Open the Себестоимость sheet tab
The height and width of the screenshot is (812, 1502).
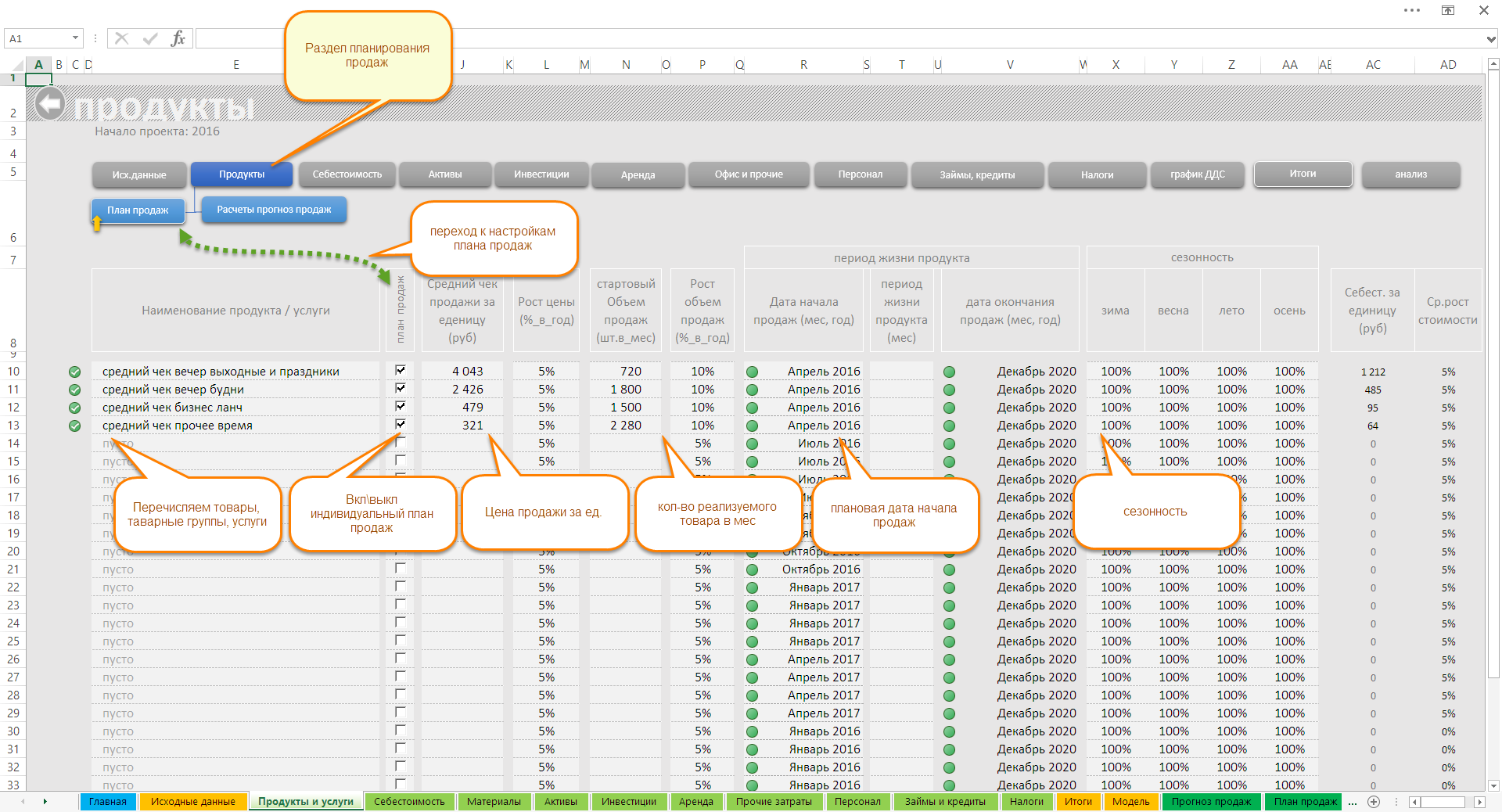point(409,802)
